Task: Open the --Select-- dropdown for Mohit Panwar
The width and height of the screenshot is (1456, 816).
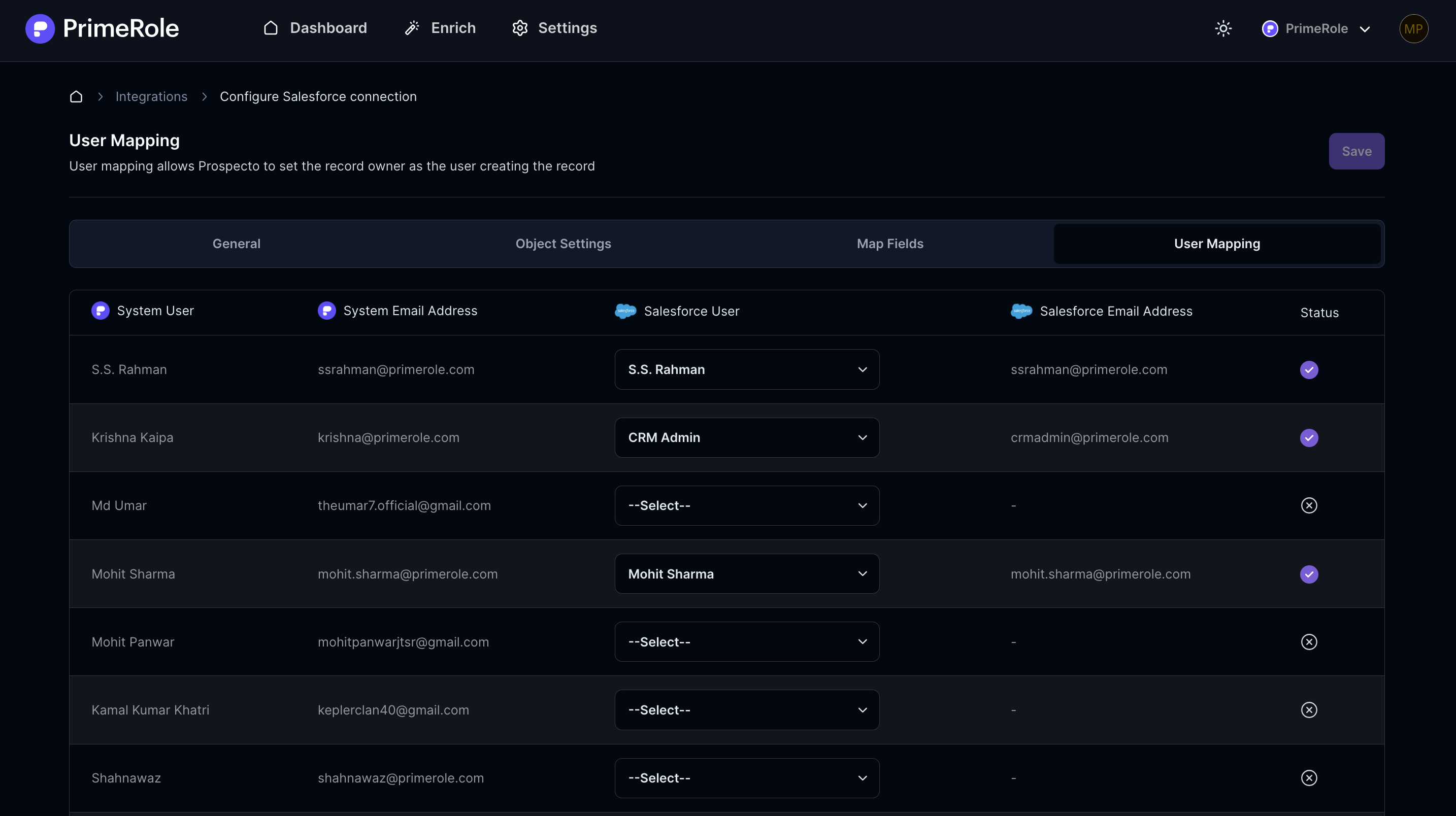Action: (747, 642)
